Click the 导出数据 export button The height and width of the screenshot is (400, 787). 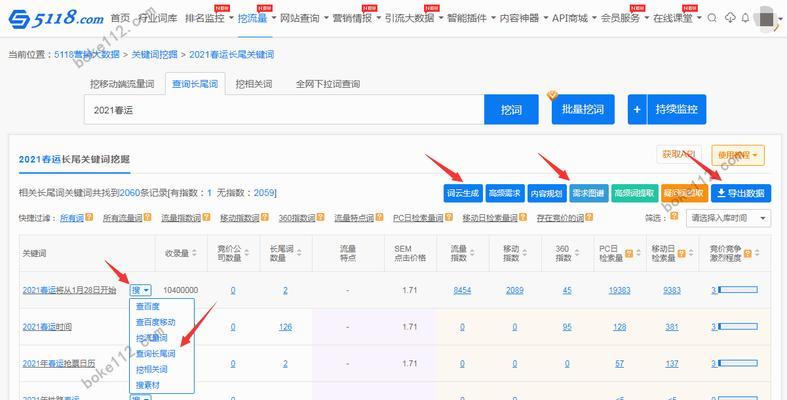tap(741, 193)
